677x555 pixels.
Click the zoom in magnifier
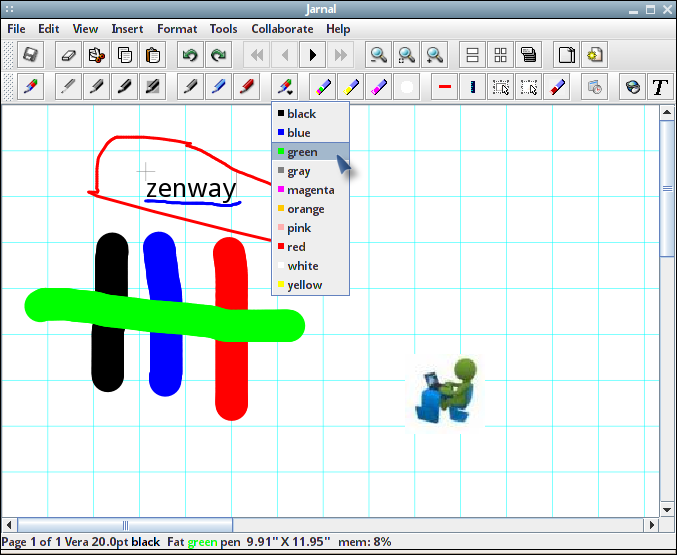[435, 55]
